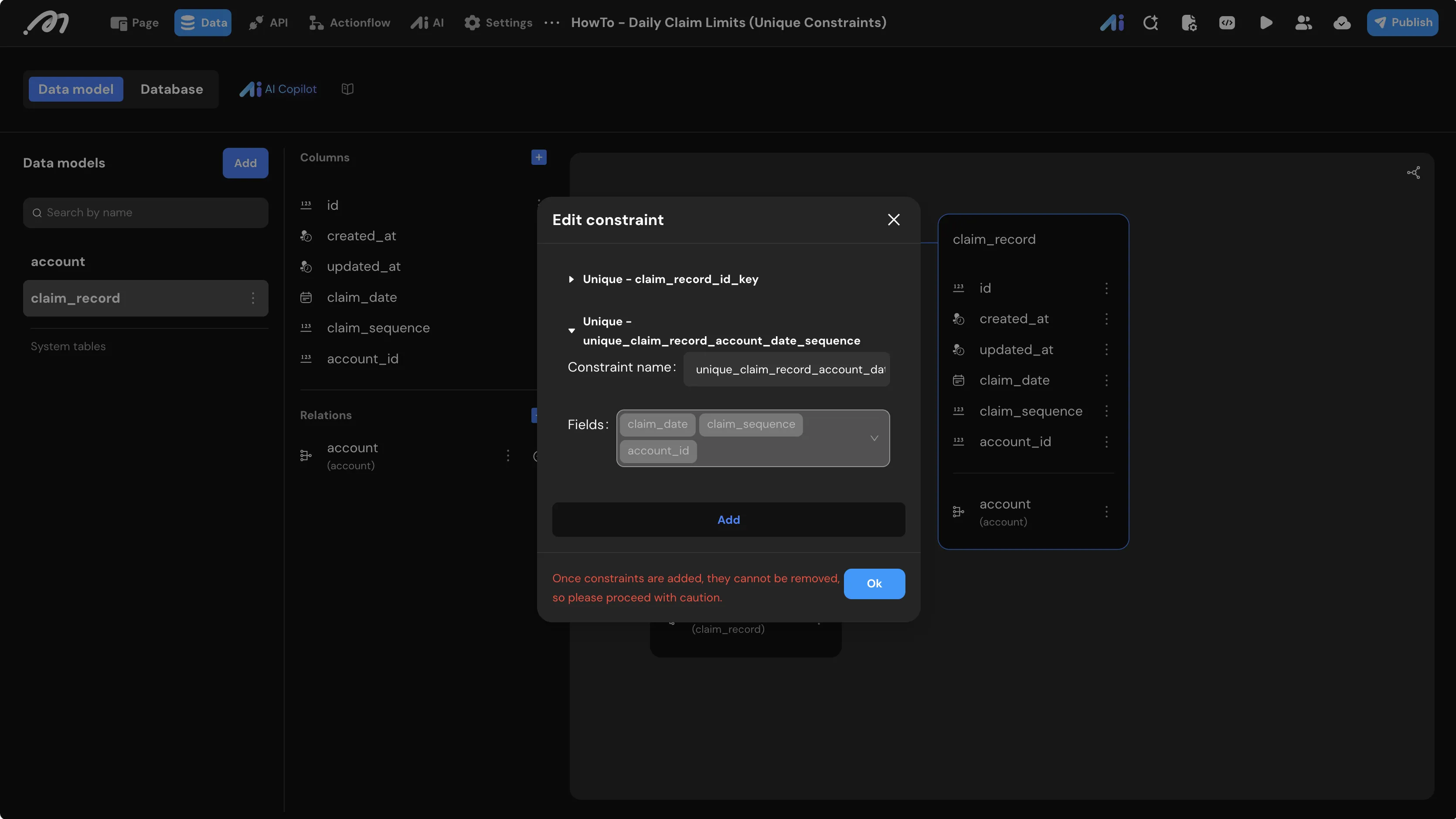Click the diagram share/layout icon
Viewport: 1456px width, 819px height.
tap(1413, 173)
